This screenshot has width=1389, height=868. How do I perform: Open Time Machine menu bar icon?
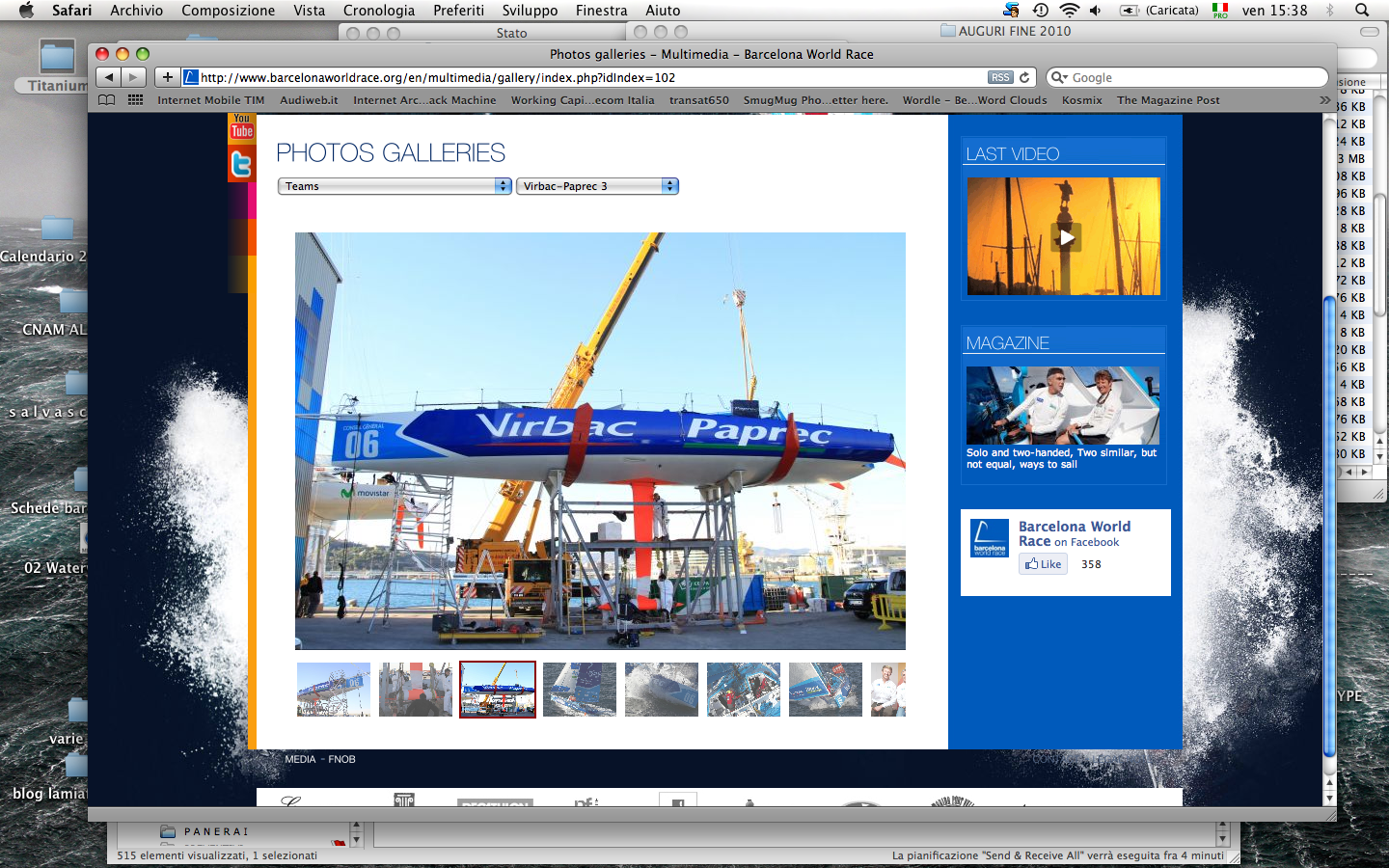[x=1041, y=10]
